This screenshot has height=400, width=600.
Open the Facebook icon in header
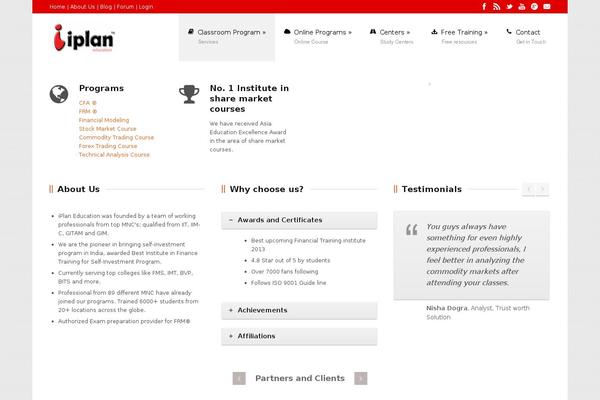(484, 7)
